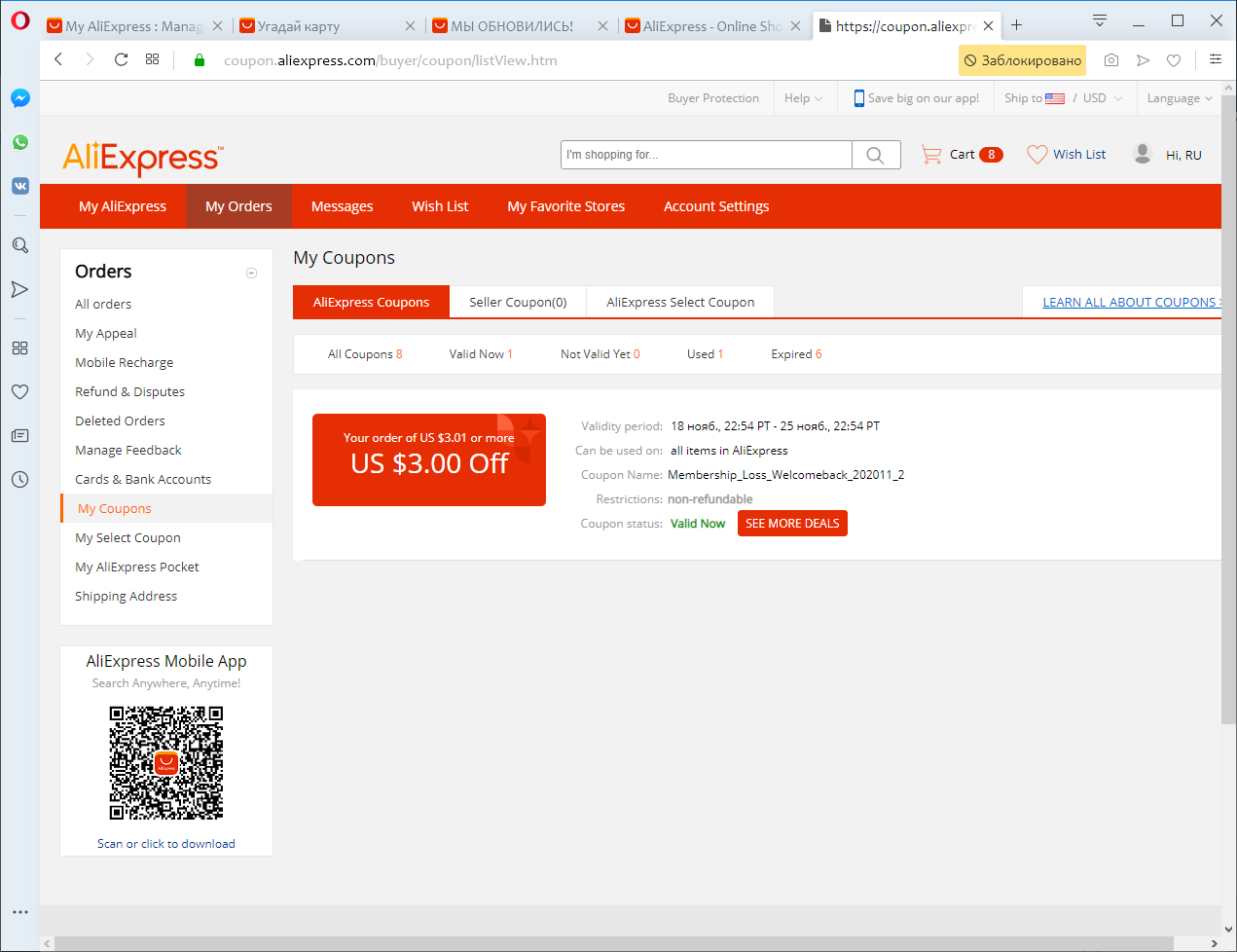
Task: View site security info via the green lock
Action: 200,60
